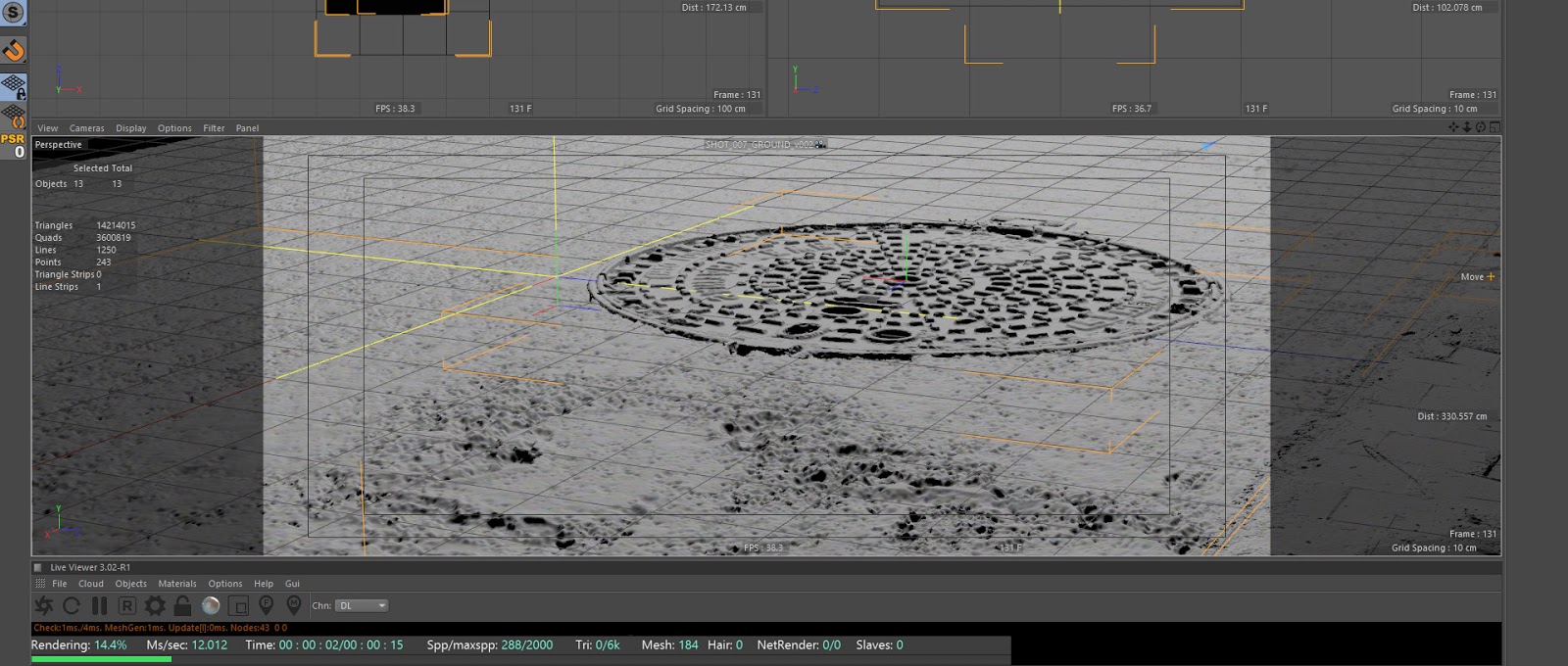Toggle the render region R icon
This screenshot has width=1568, height=666.
pyautogui.click(x=126, y=606)
